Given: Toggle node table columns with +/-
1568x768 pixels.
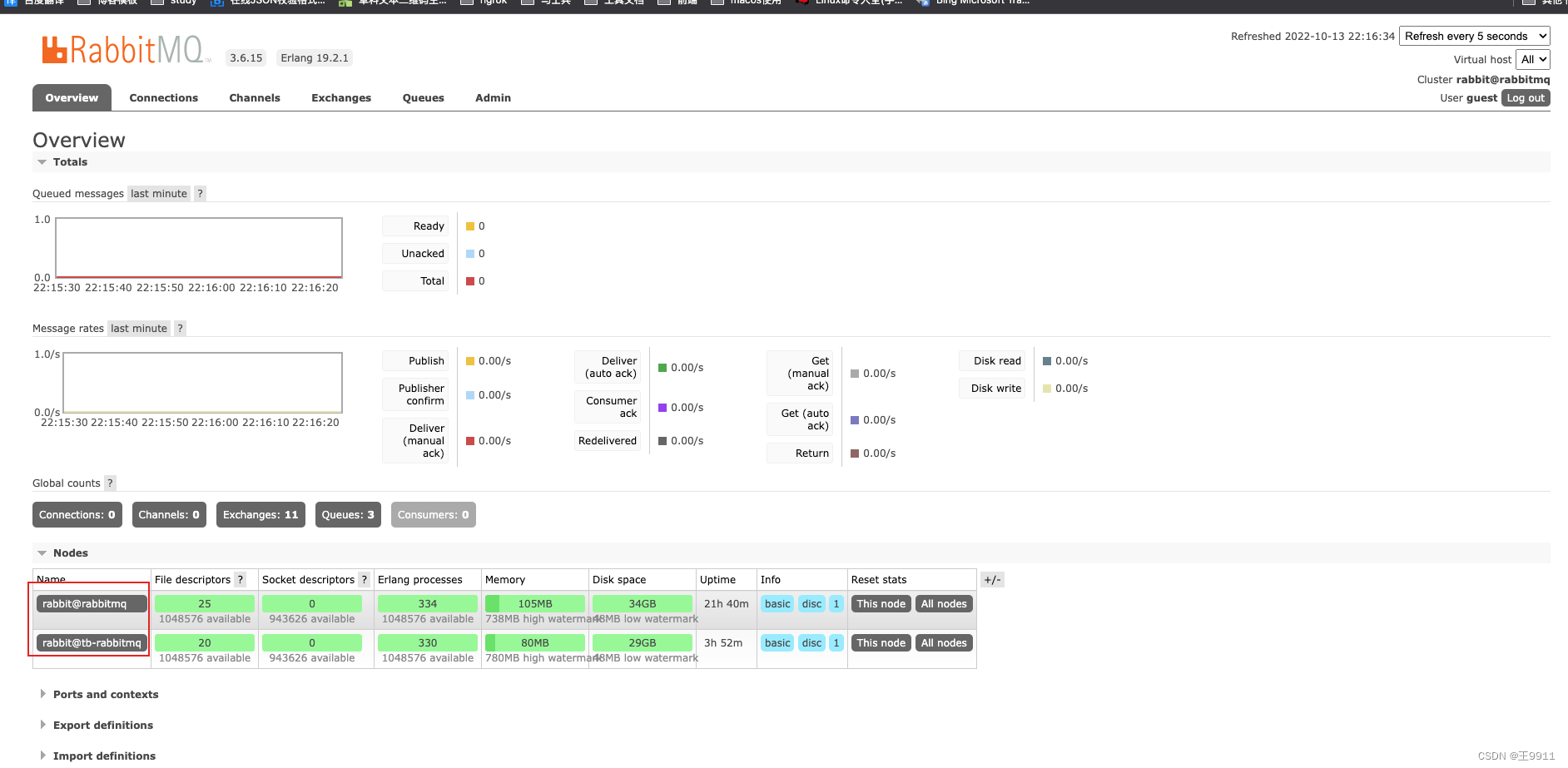Looking at the screenshot, I should point(992,580).
